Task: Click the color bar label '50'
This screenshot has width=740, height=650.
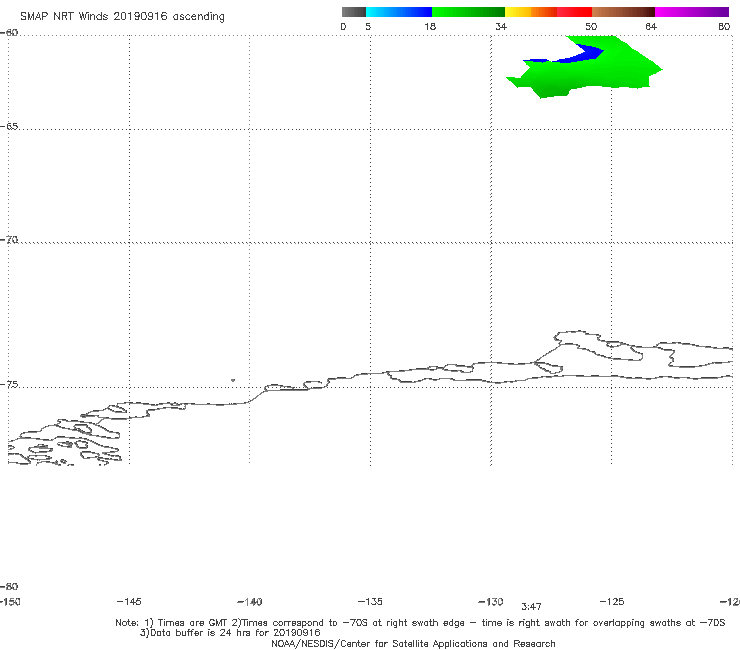Action: pyautogui.click(x=591, y=27)
